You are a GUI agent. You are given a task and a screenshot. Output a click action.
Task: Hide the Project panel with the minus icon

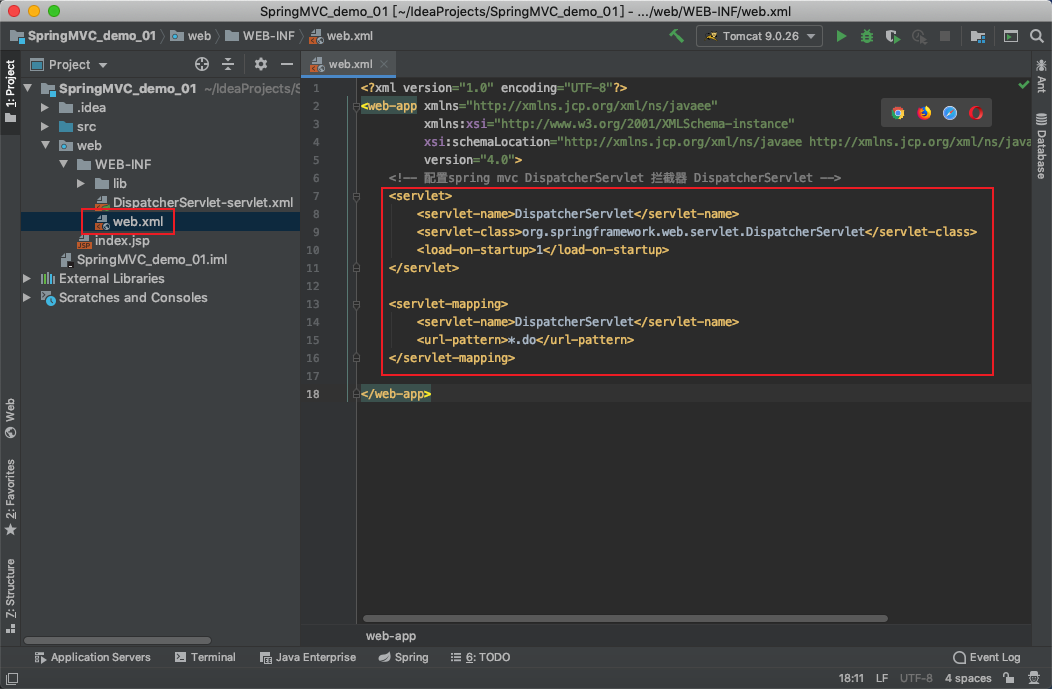(x=286, y=64)
